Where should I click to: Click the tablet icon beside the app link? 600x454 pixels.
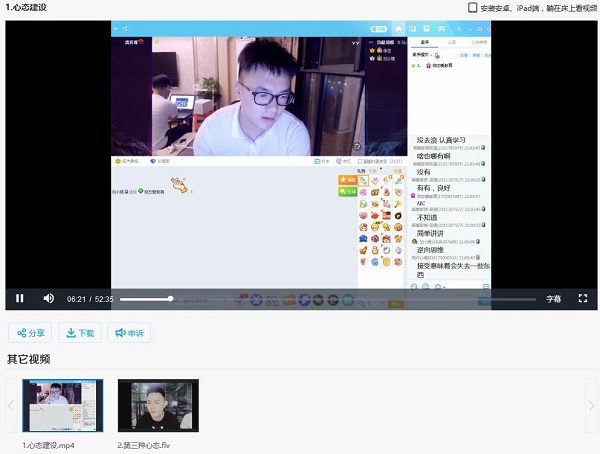coord(473,8)
